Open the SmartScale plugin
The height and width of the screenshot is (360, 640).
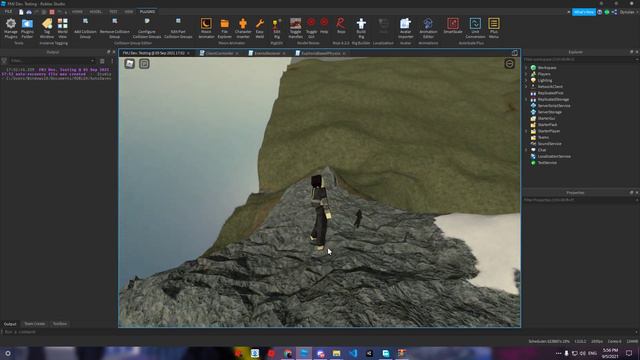click(453, 25)
